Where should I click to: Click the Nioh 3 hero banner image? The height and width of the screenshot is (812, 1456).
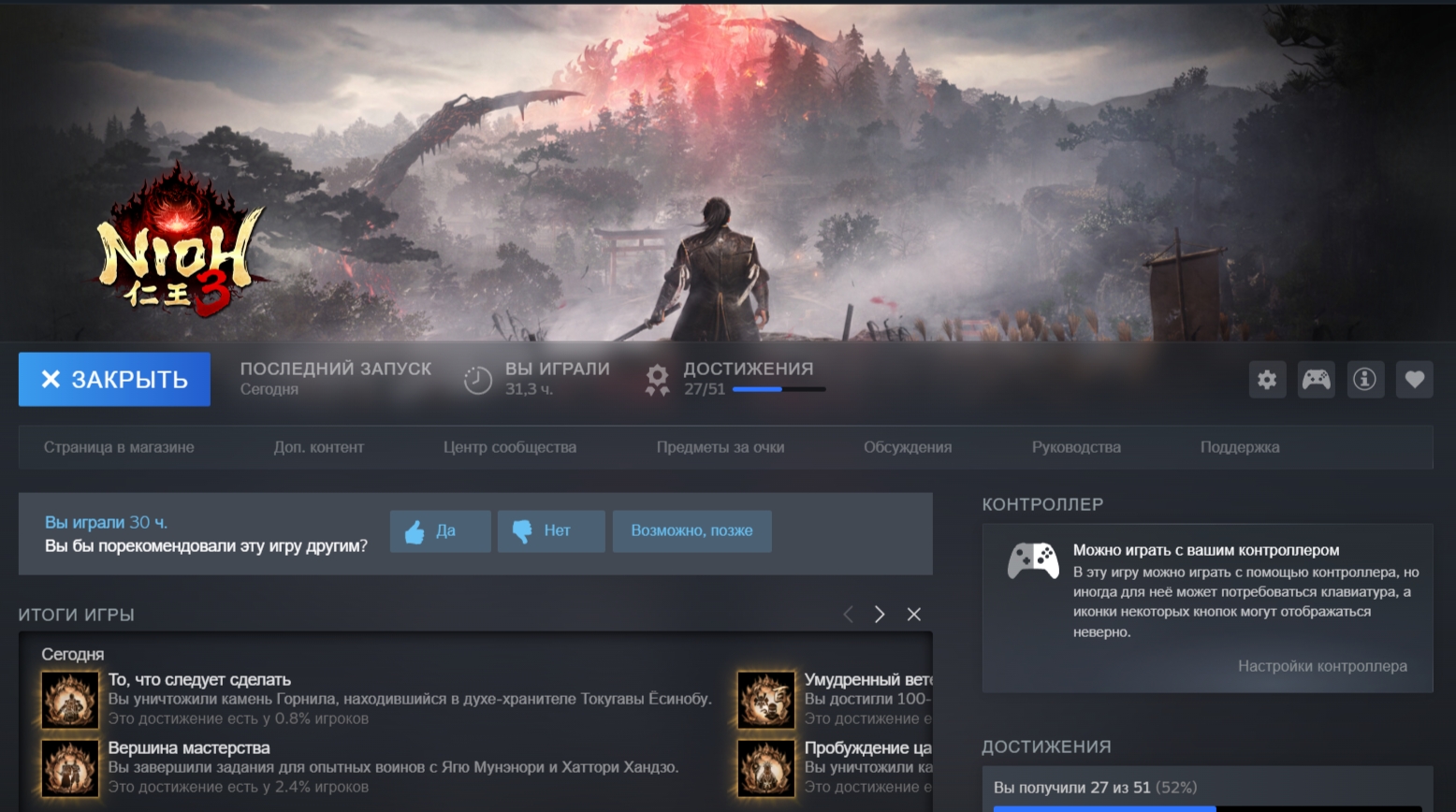click(x=728, y=172)
